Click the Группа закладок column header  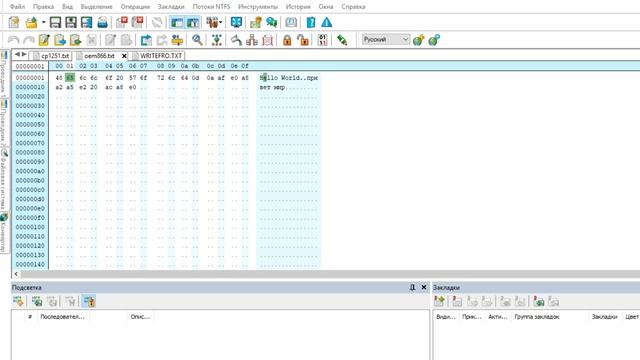tap(537, 316)
